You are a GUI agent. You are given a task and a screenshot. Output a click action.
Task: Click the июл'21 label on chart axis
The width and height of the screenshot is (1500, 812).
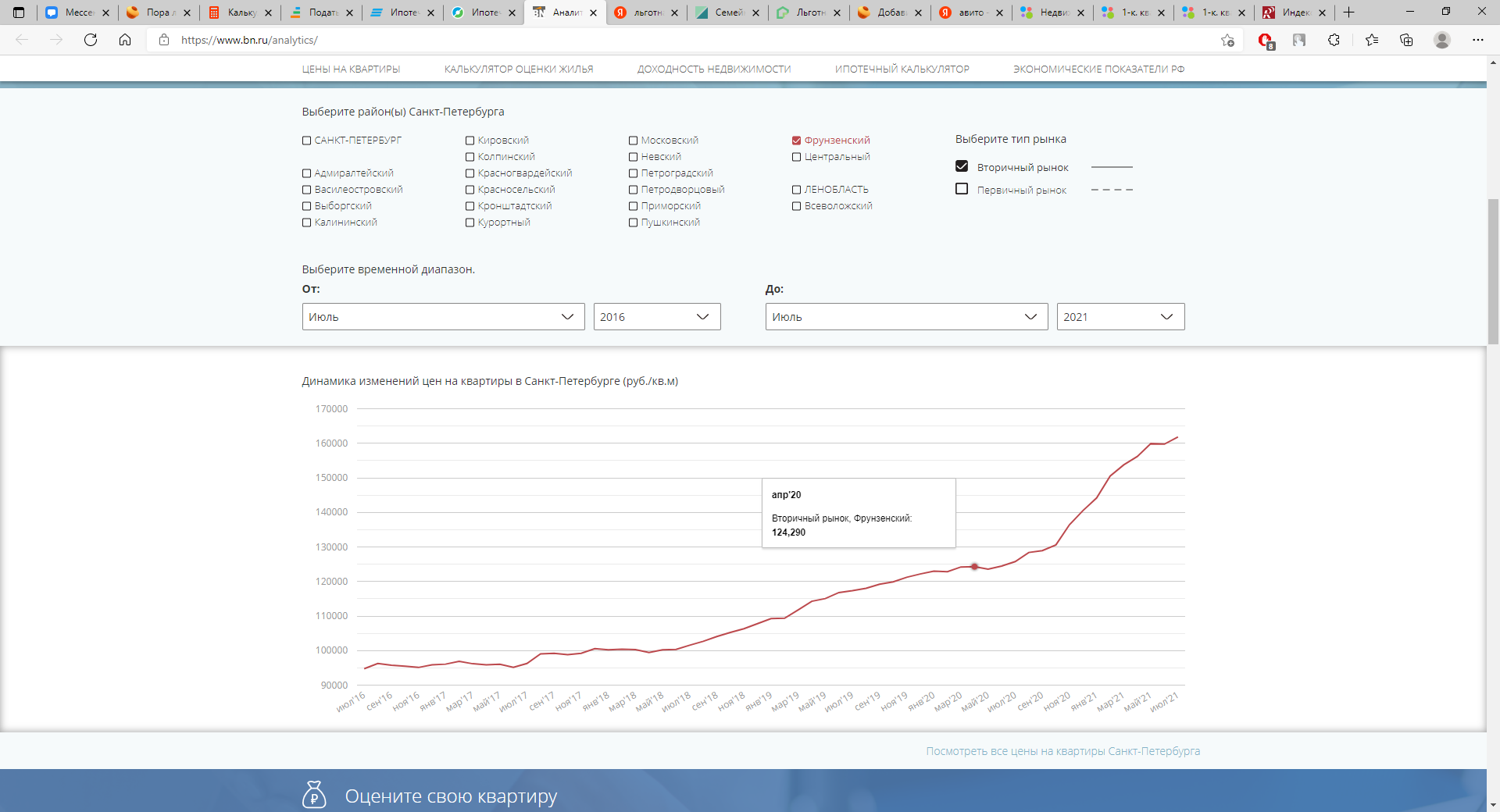(1164, 701)
